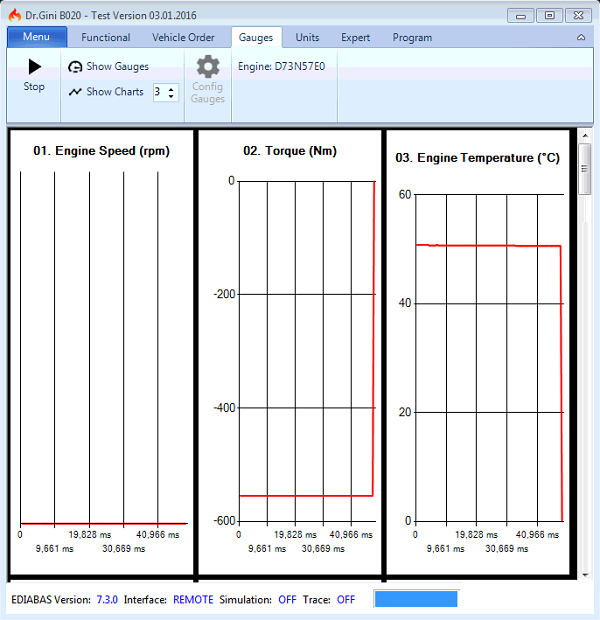Decrease the chart count with down stepper
Screen dimensions: 600x620
173,96
